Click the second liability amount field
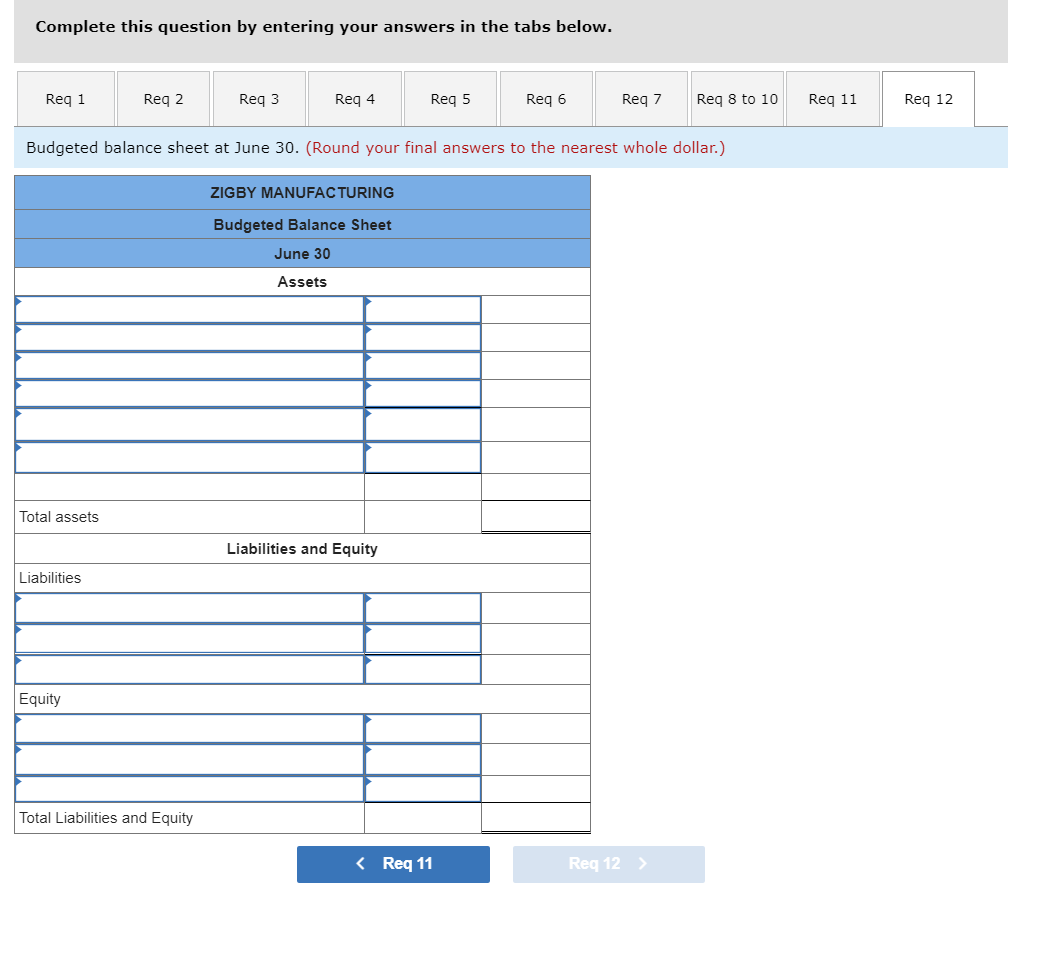The image size is (1062, 978). 423,639
